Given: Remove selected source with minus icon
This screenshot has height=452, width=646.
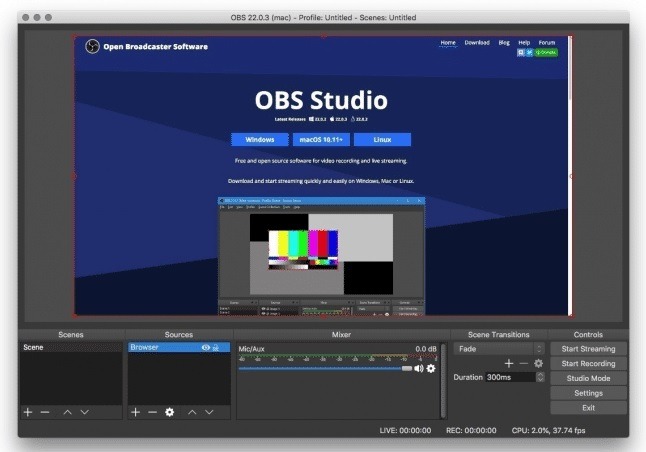Looking at the screenshot, I should [152, 412].
